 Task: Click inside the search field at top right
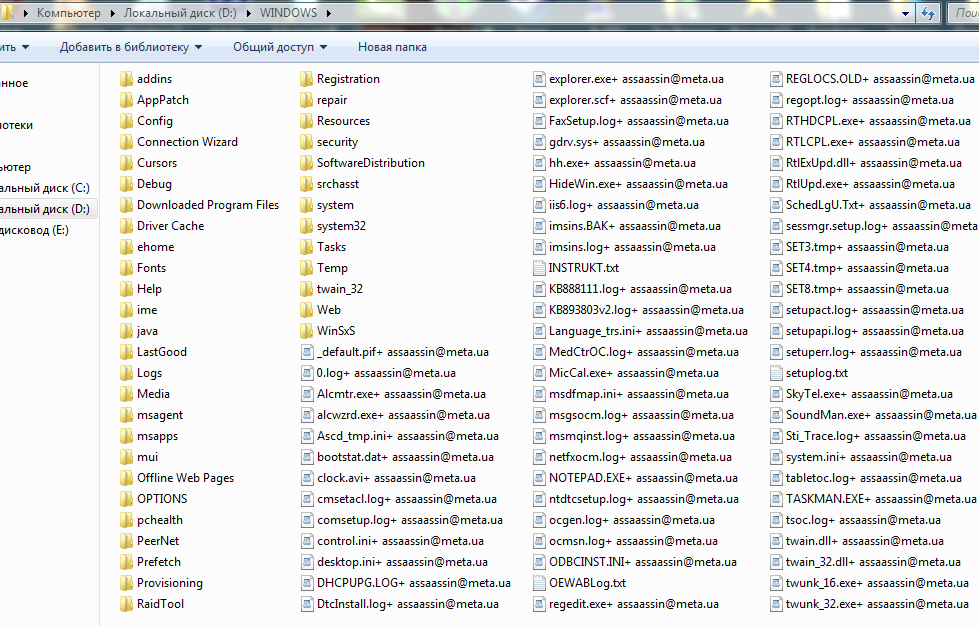click(965, 13)
